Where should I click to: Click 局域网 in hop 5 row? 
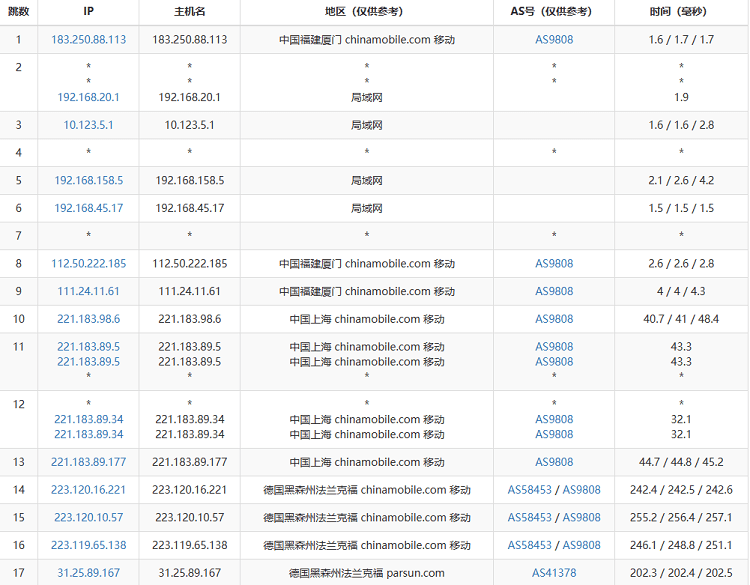pos(366,180)
